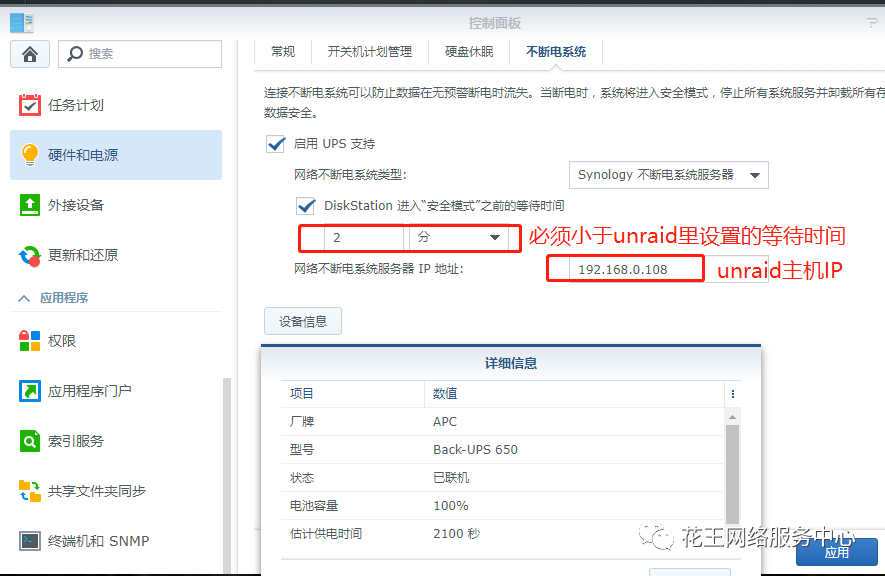
Task: Open Update and Restore icon
Action: 29,255
